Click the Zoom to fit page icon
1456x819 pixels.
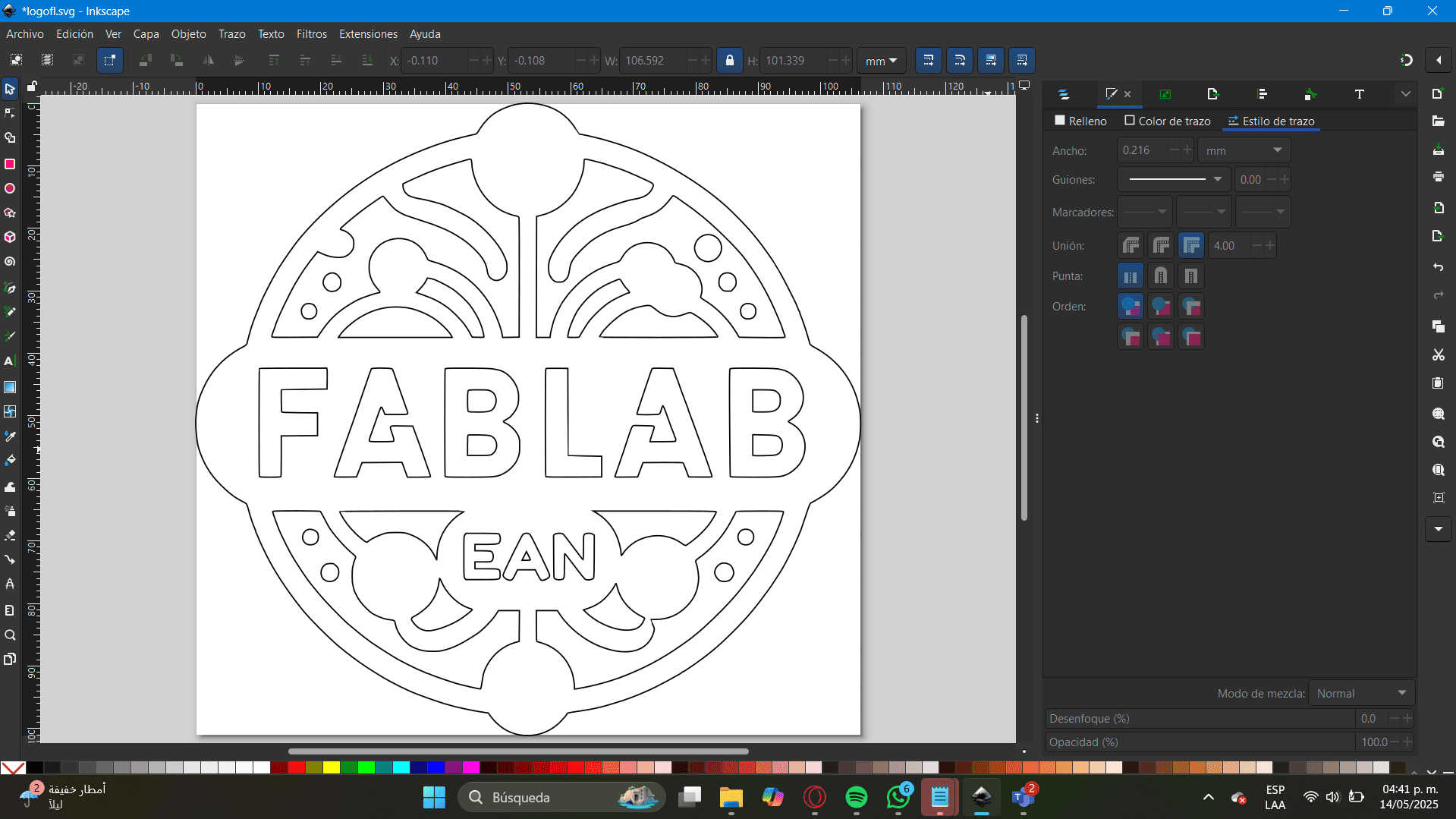[1438, 470]
